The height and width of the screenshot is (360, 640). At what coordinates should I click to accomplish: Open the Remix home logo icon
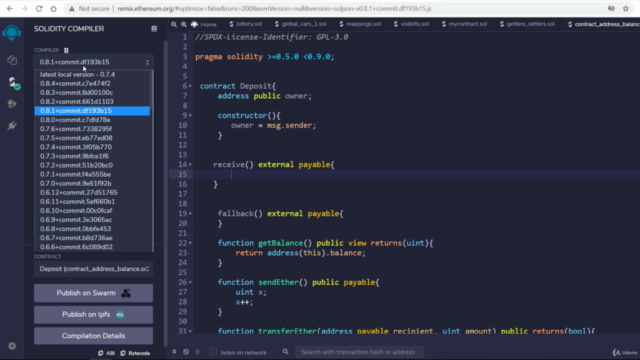[x=11, y=32]
